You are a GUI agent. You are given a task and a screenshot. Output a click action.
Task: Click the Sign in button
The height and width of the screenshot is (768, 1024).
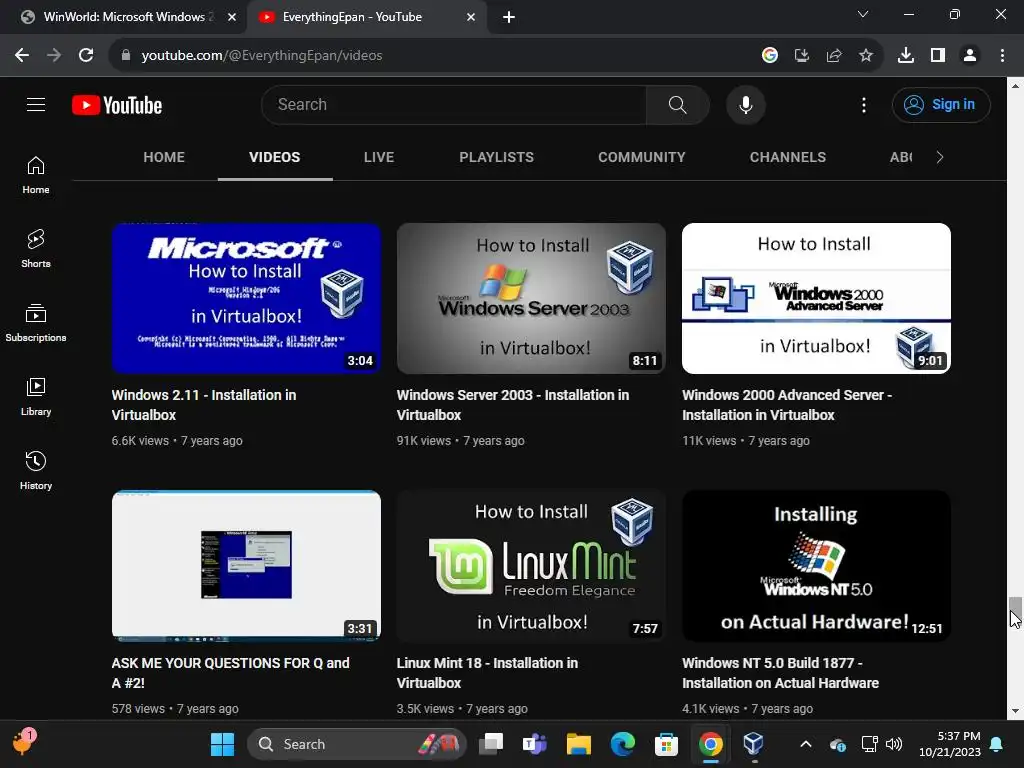940,104
